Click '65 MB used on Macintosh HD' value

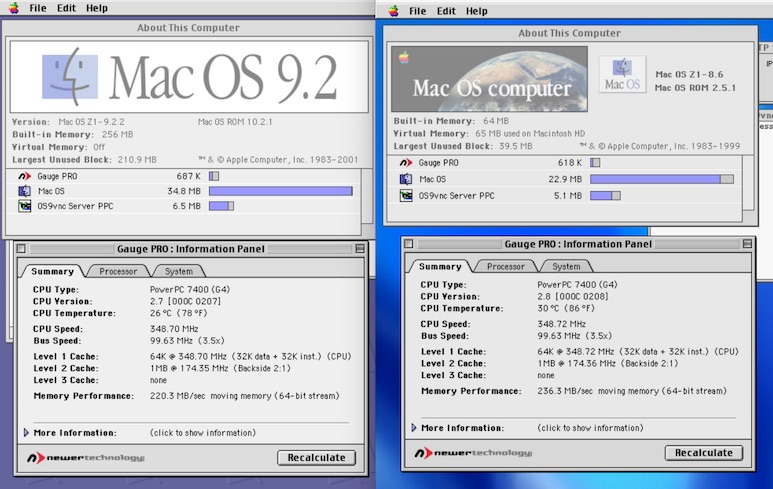tap(530, 134)
